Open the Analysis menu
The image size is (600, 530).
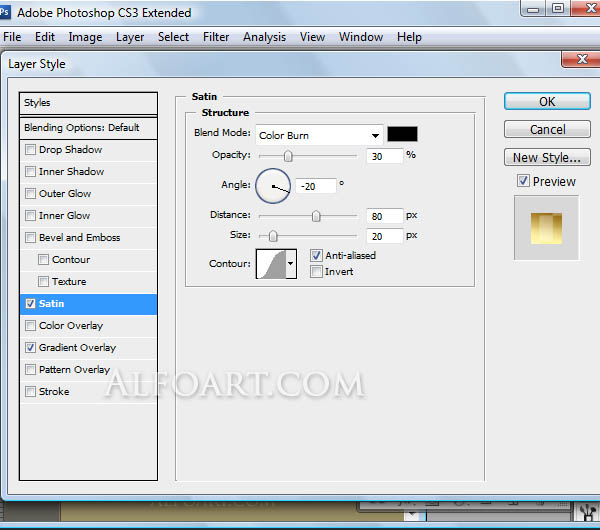click(264, 37)
